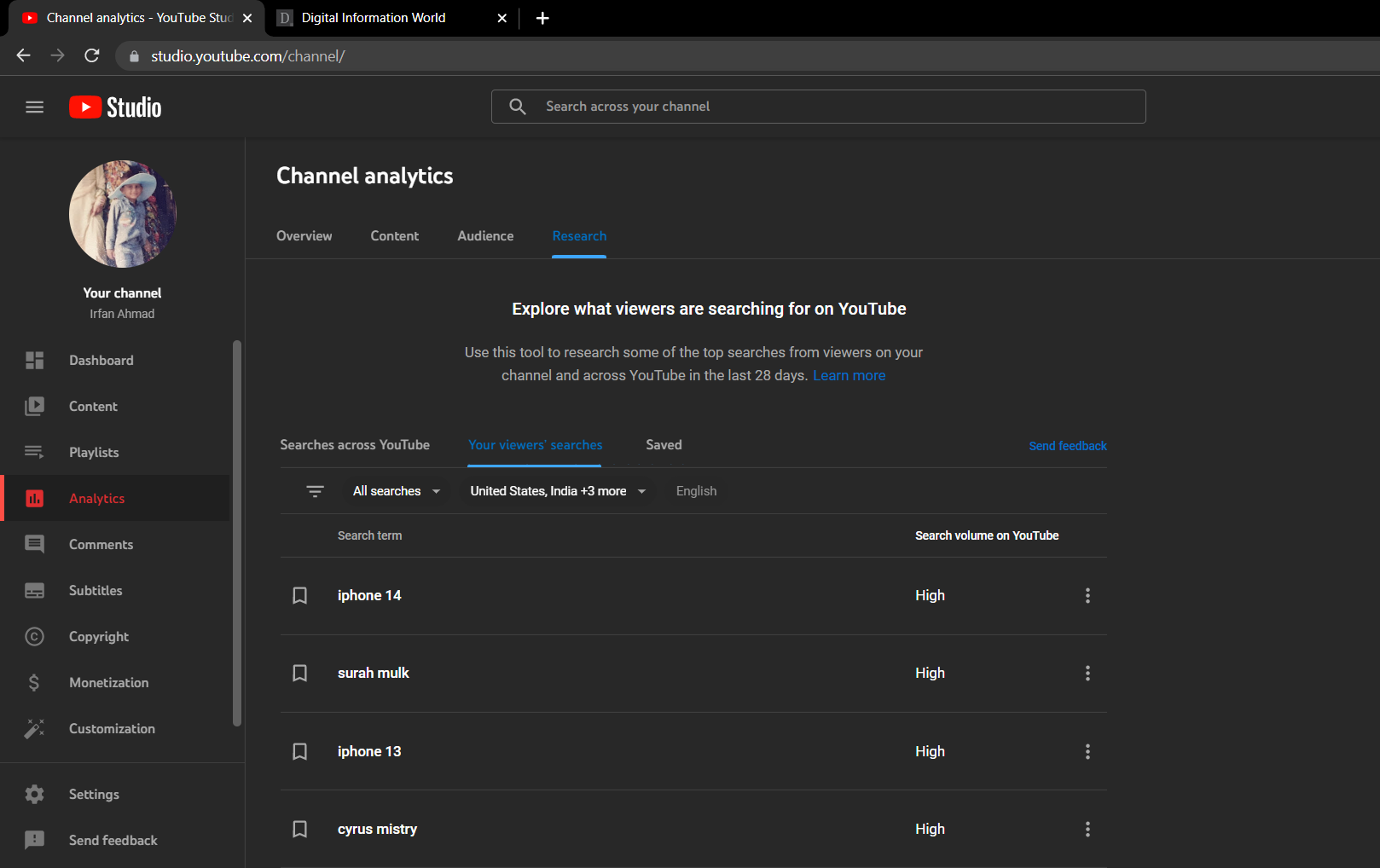Click the browser forward arrow

pos(57,55)
